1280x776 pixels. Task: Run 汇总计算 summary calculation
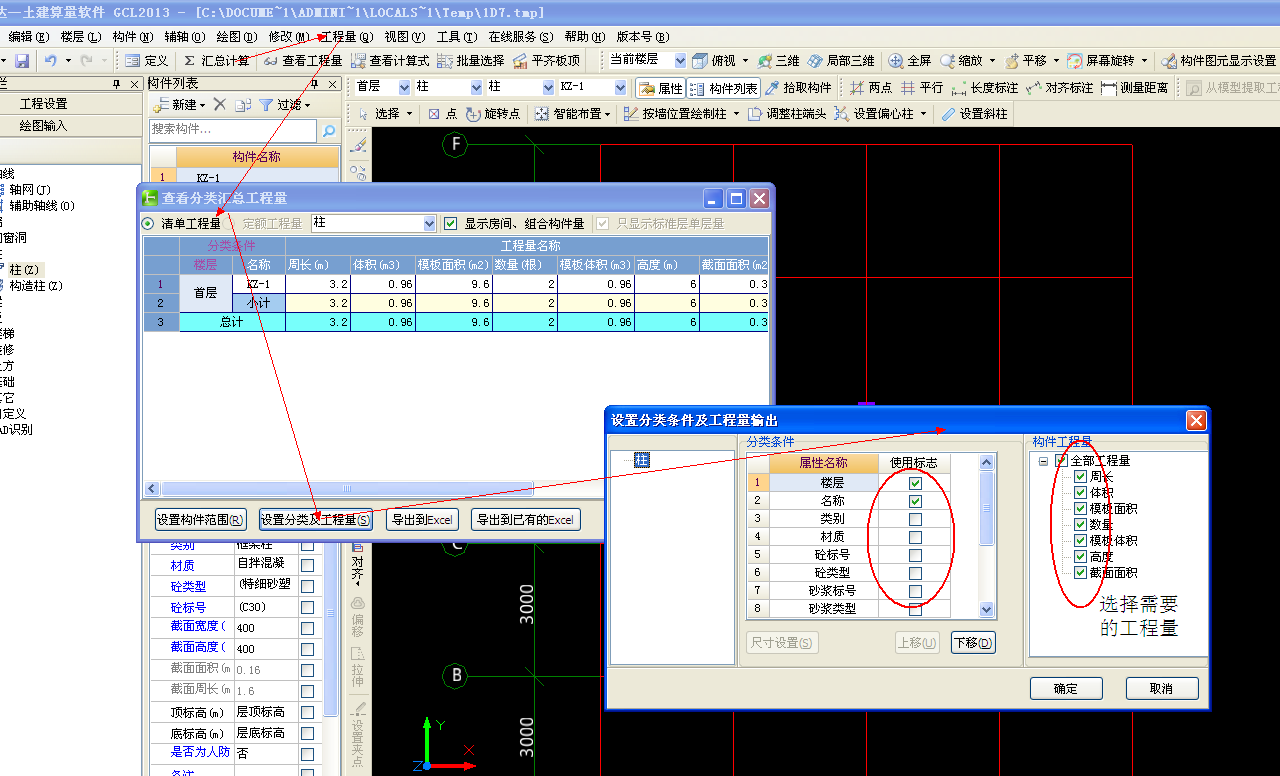click(216, 61)
